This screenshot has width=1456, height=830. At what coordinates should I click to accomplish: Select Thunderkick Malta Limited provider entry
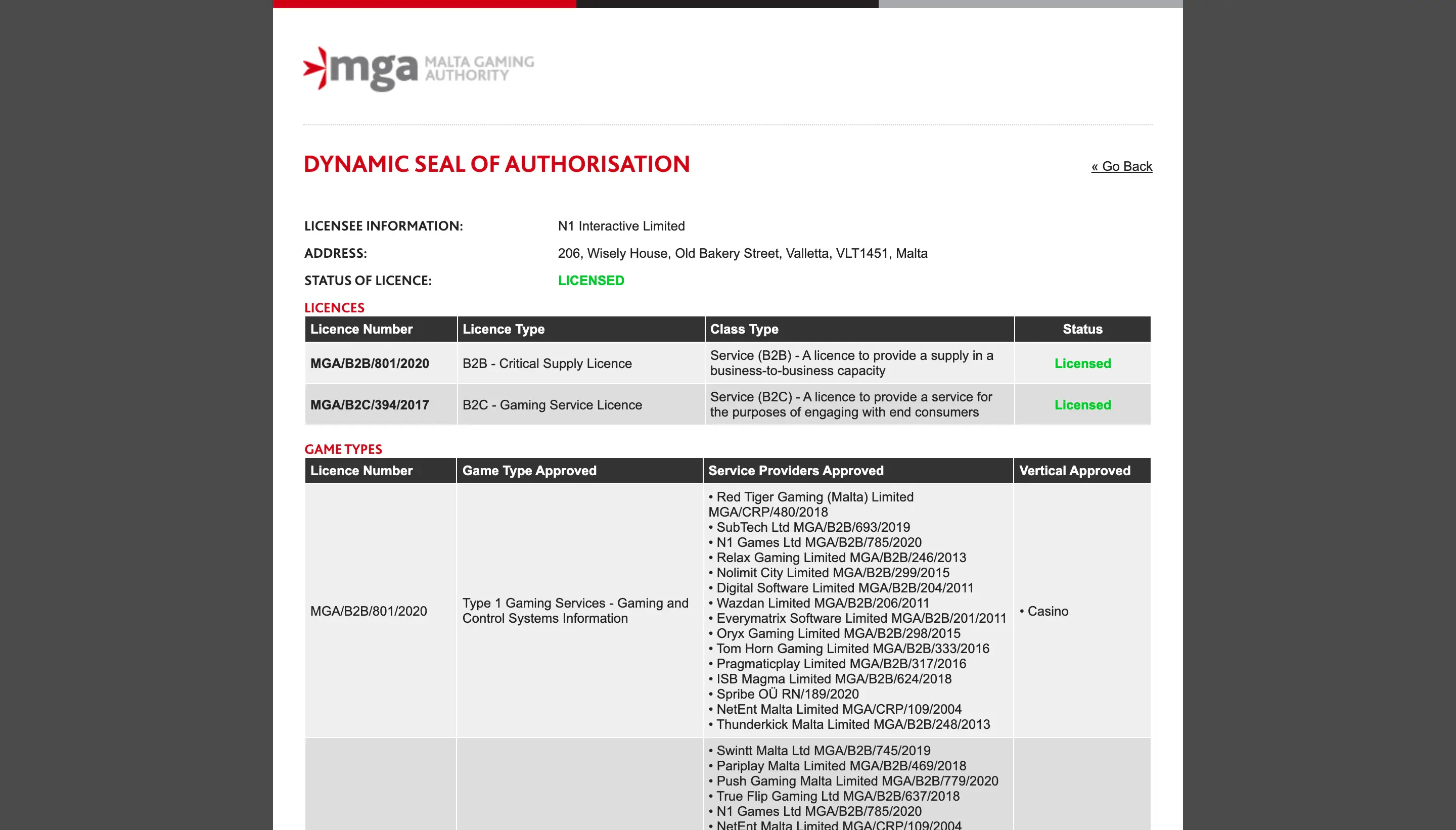point(849,724)
